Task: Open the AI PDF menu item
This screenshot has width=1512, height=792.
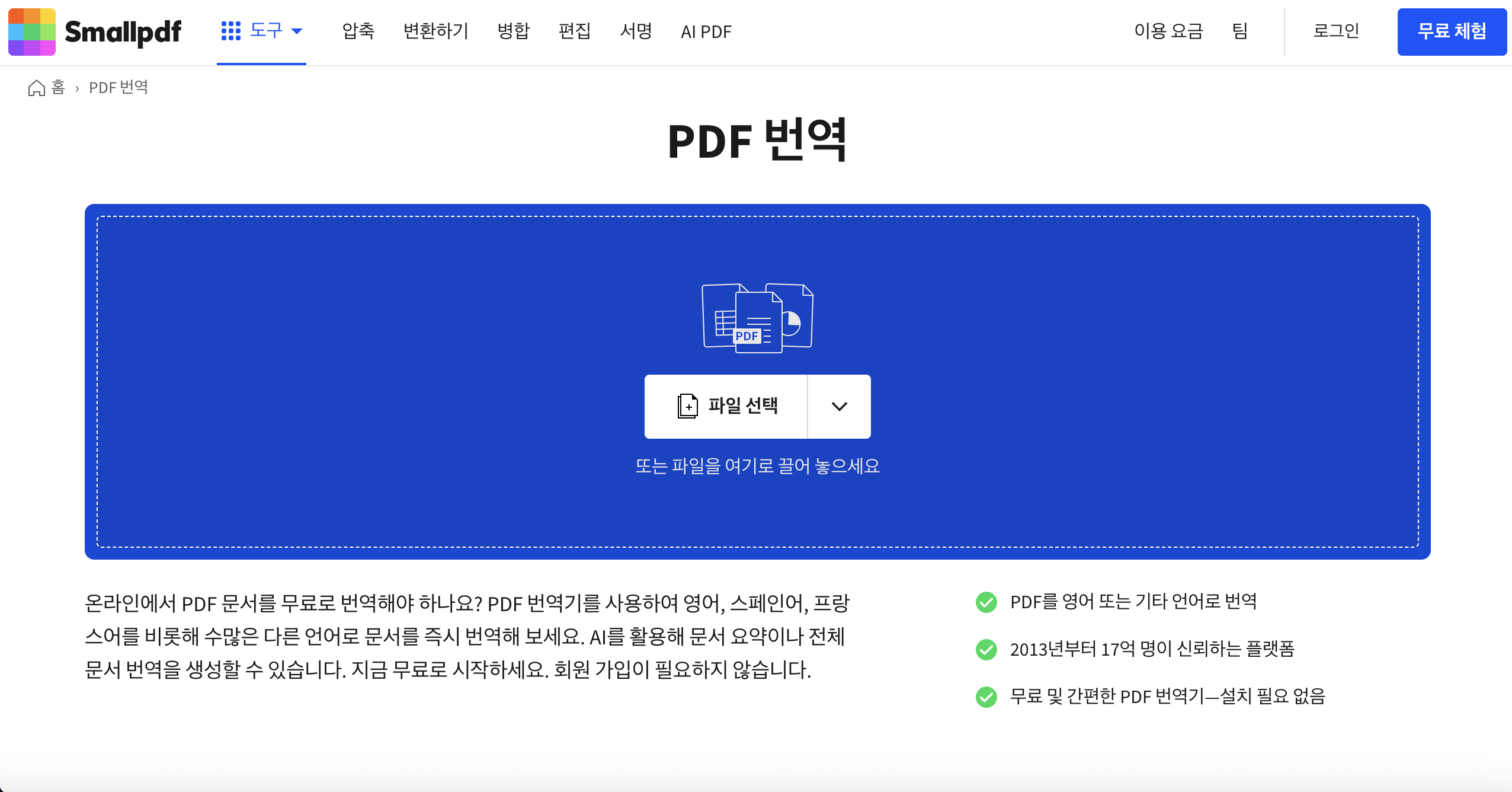Action: point(706,31)
